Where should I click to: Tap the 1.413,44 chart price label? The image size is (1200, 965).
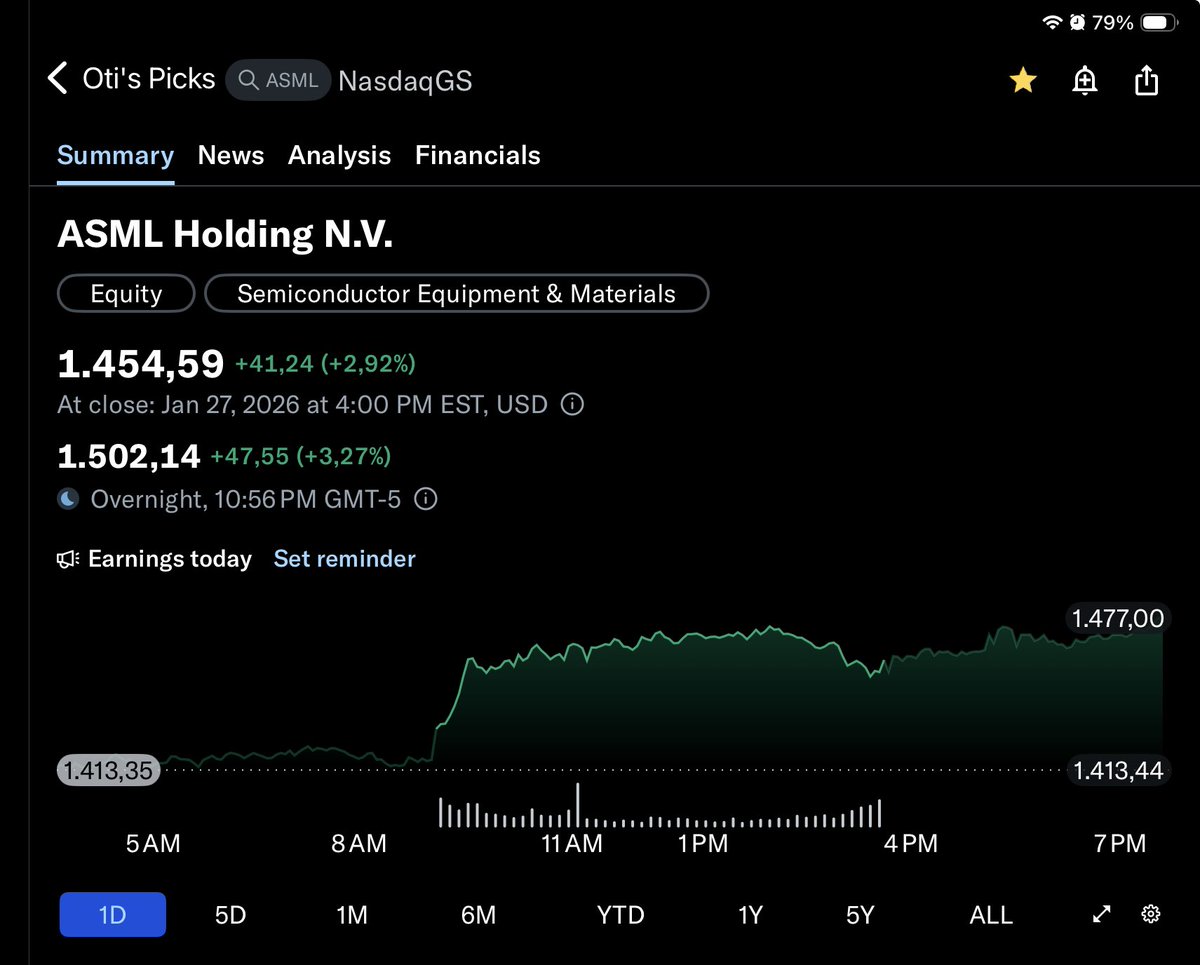point(1118,770)
